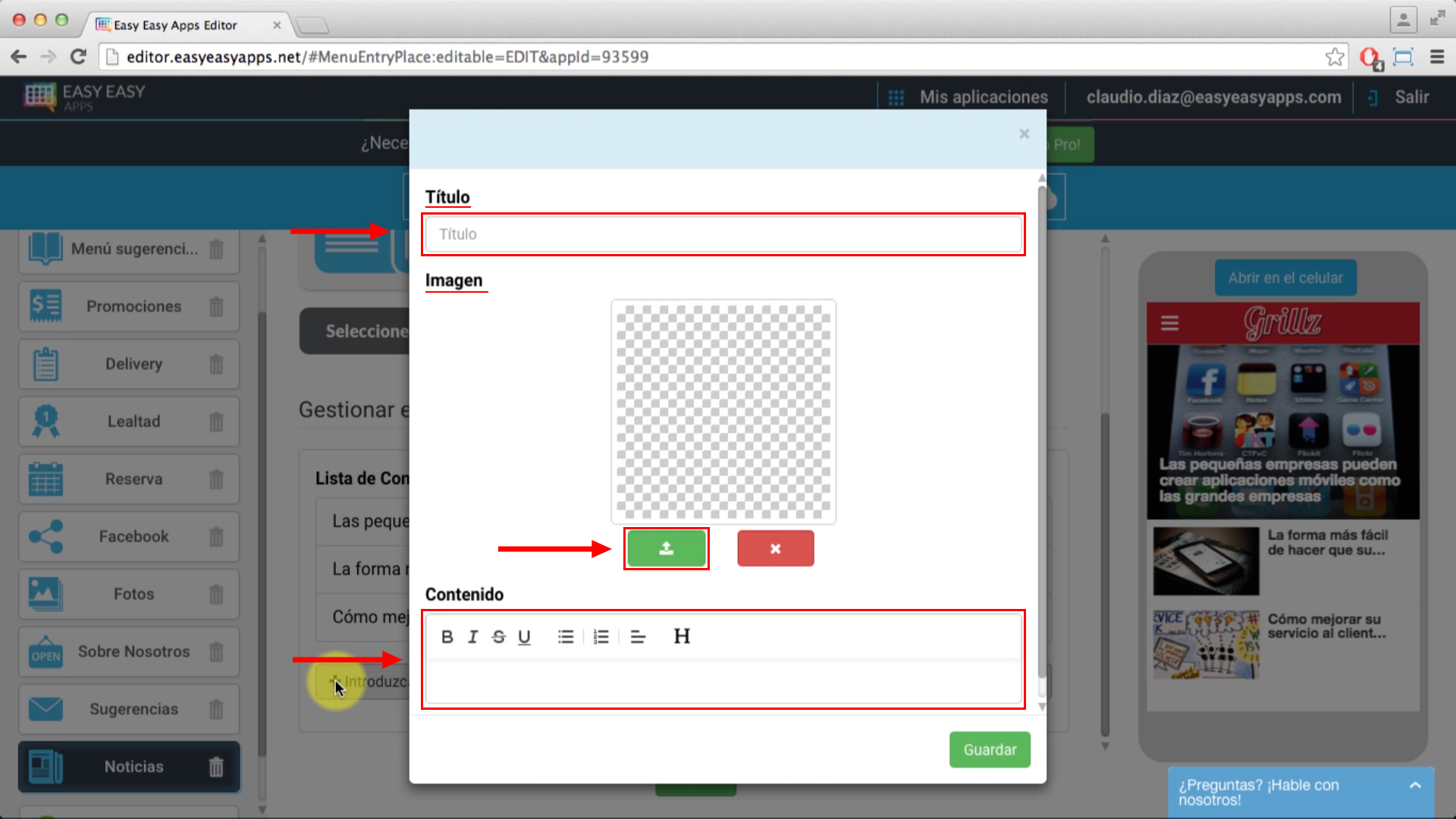Select the Text alignment icon
The image size is (1456, 819).
(x=638, y=637)
